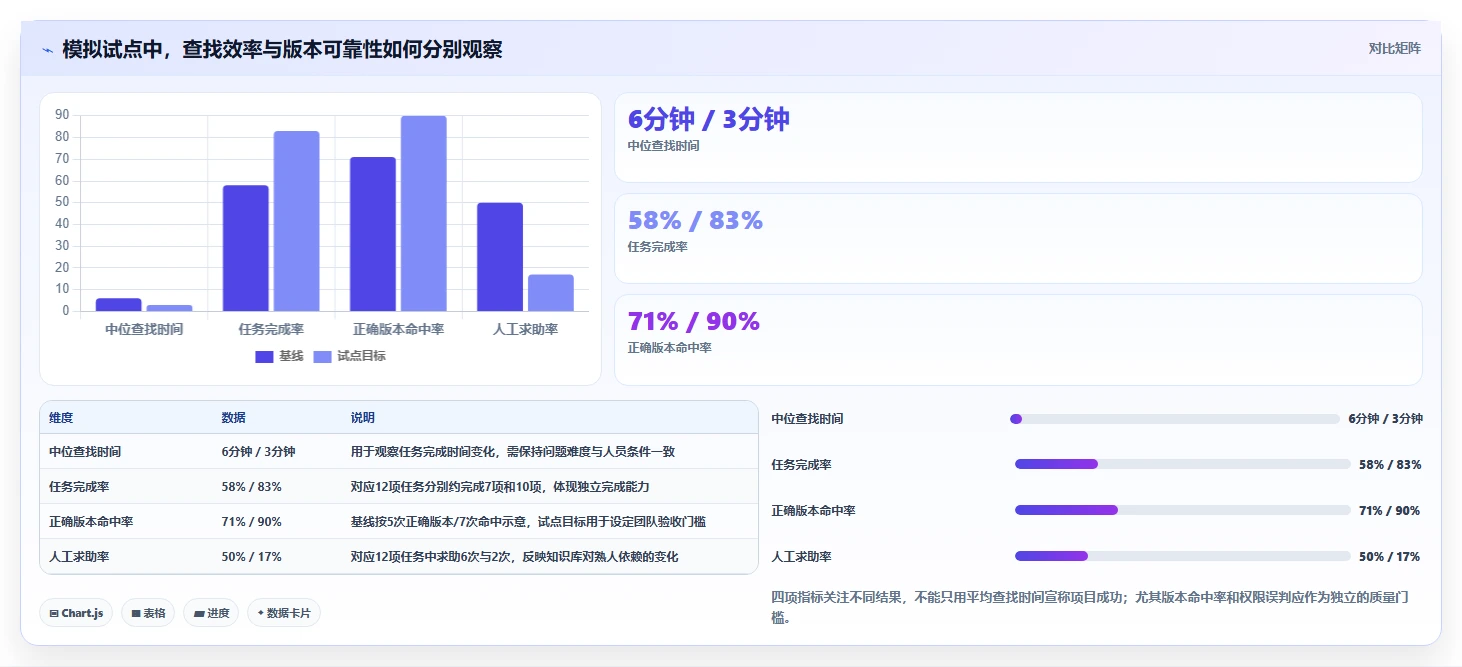Select the 6分钟 / 3分钟 data card value

tap(708, 120)
